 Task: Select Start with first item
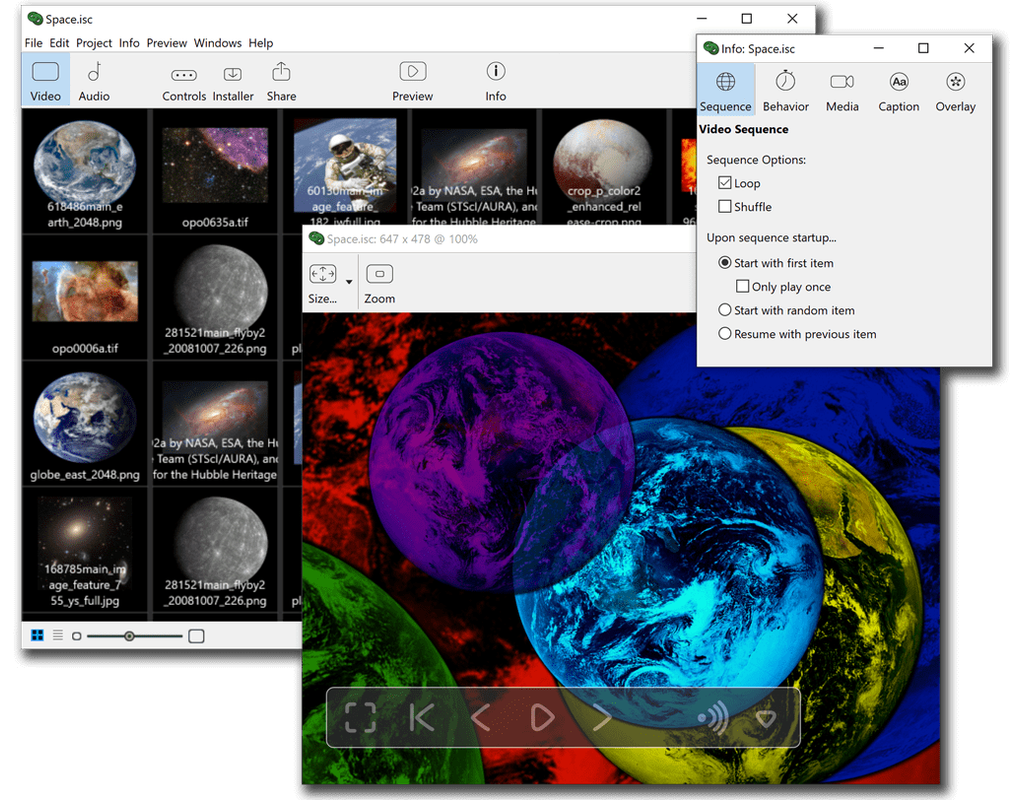(724, 263)
